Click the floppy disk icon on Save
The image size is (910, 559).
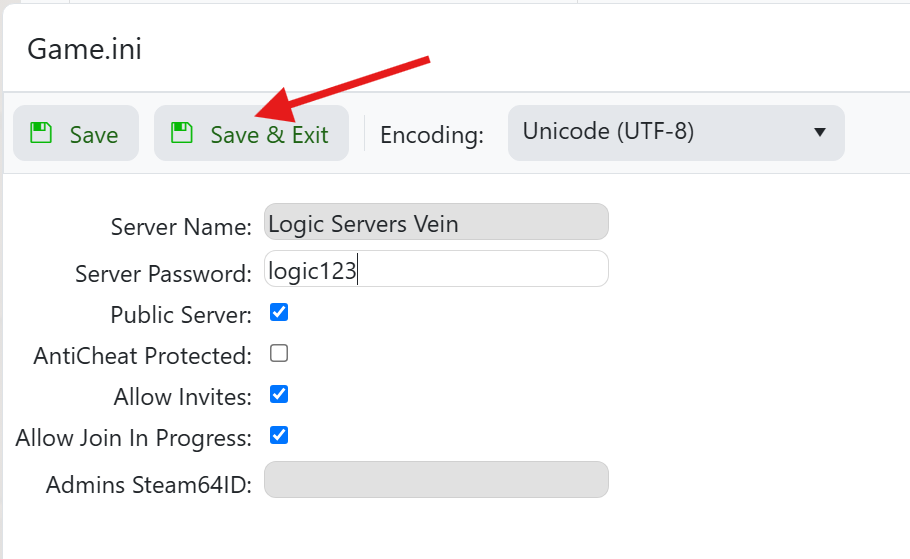tap(41, 133)
